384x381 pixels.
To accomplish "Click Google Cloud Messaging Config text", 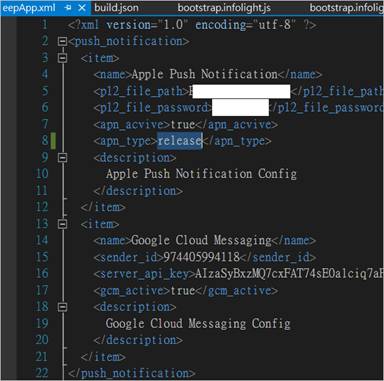I will [198, 323].
